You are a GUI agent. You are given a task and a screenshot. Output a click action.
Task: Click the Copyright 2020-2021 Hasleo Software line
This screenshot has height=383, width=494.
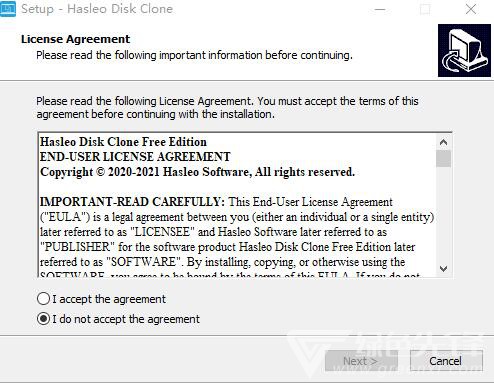click(x=197, y=172)
